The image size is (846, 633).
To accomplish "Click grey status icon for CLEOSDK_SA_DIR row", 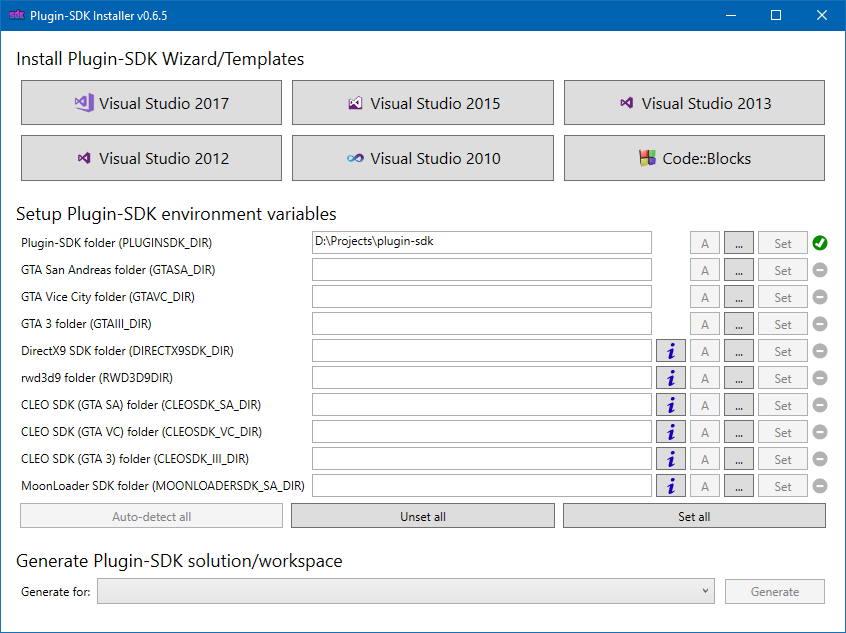I will tap(820, 405).
